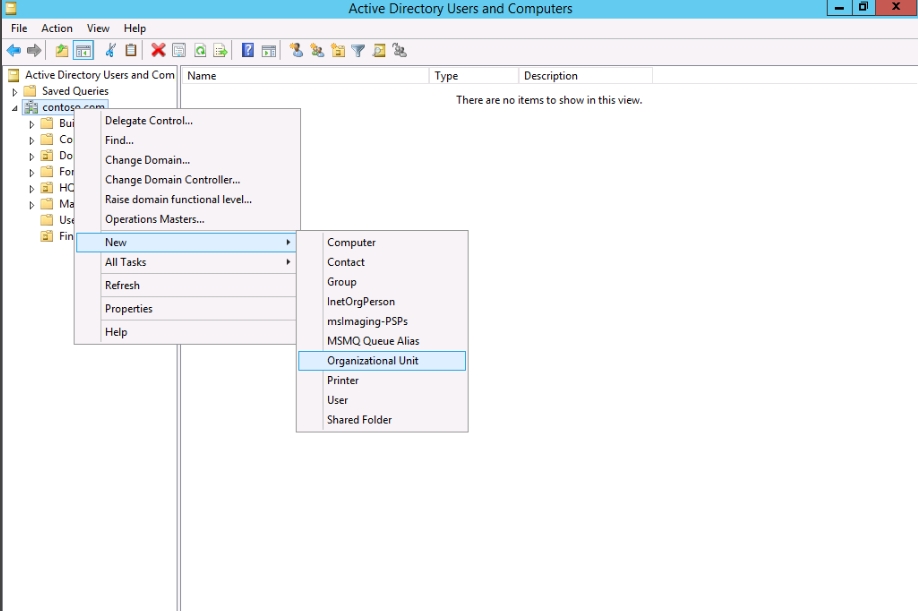Click the Filter funnel toolbar icon
Viewport: 918px width, 611px height.
point(359,51)
